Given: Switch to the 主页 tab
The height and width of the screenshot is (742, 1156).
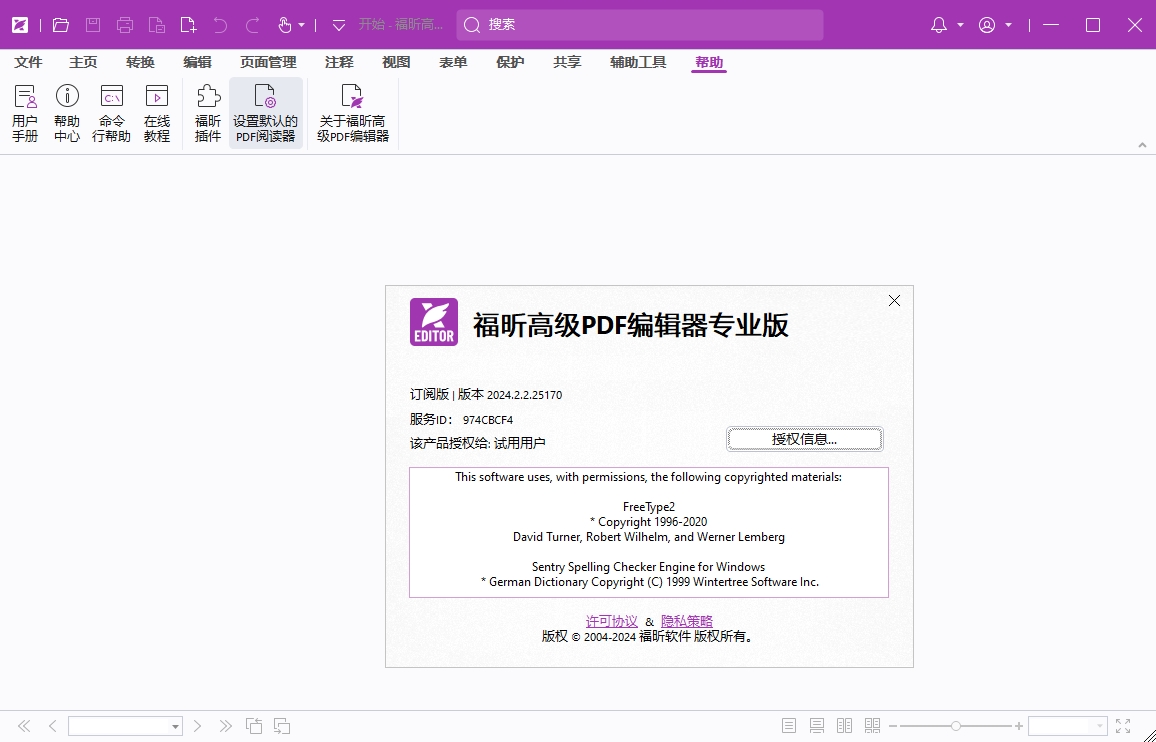Looking at the screenshot, I should [x=83, y=63].
